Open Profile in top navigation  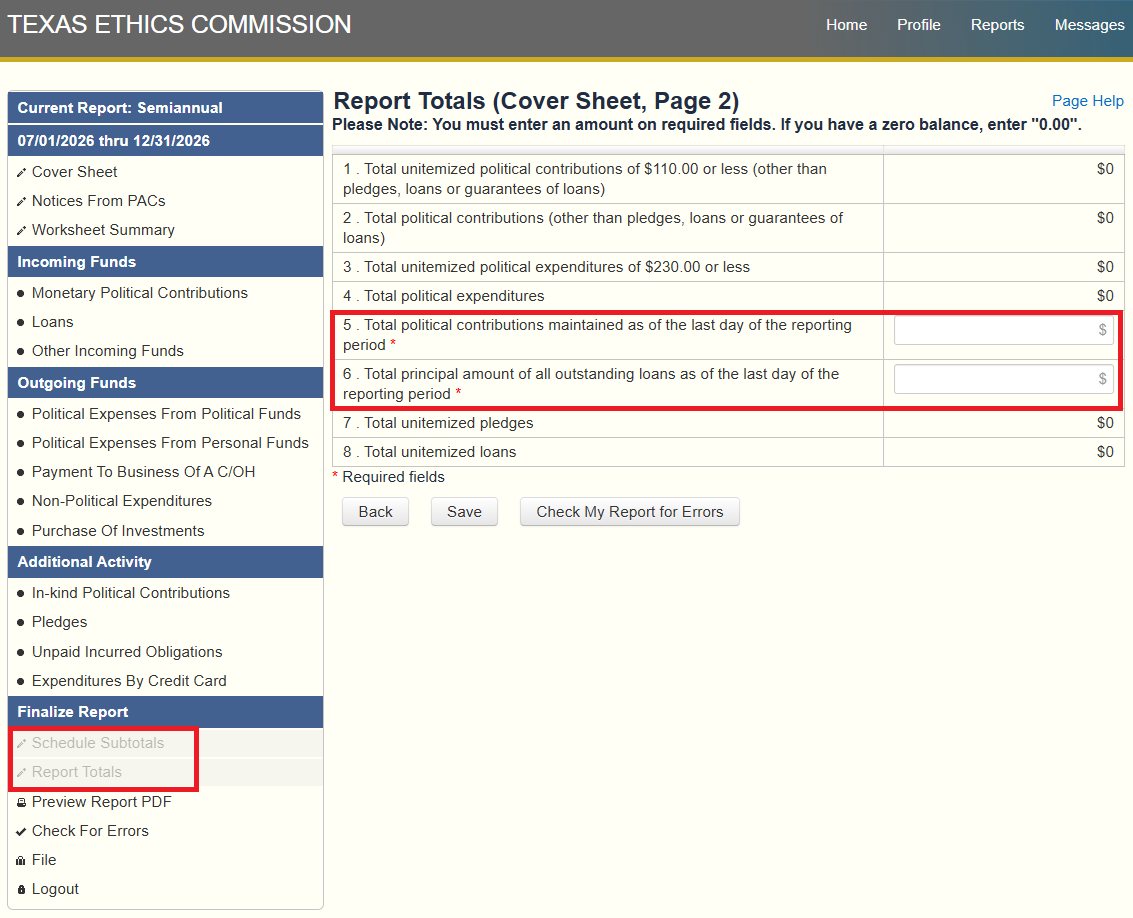coord(918,25)
